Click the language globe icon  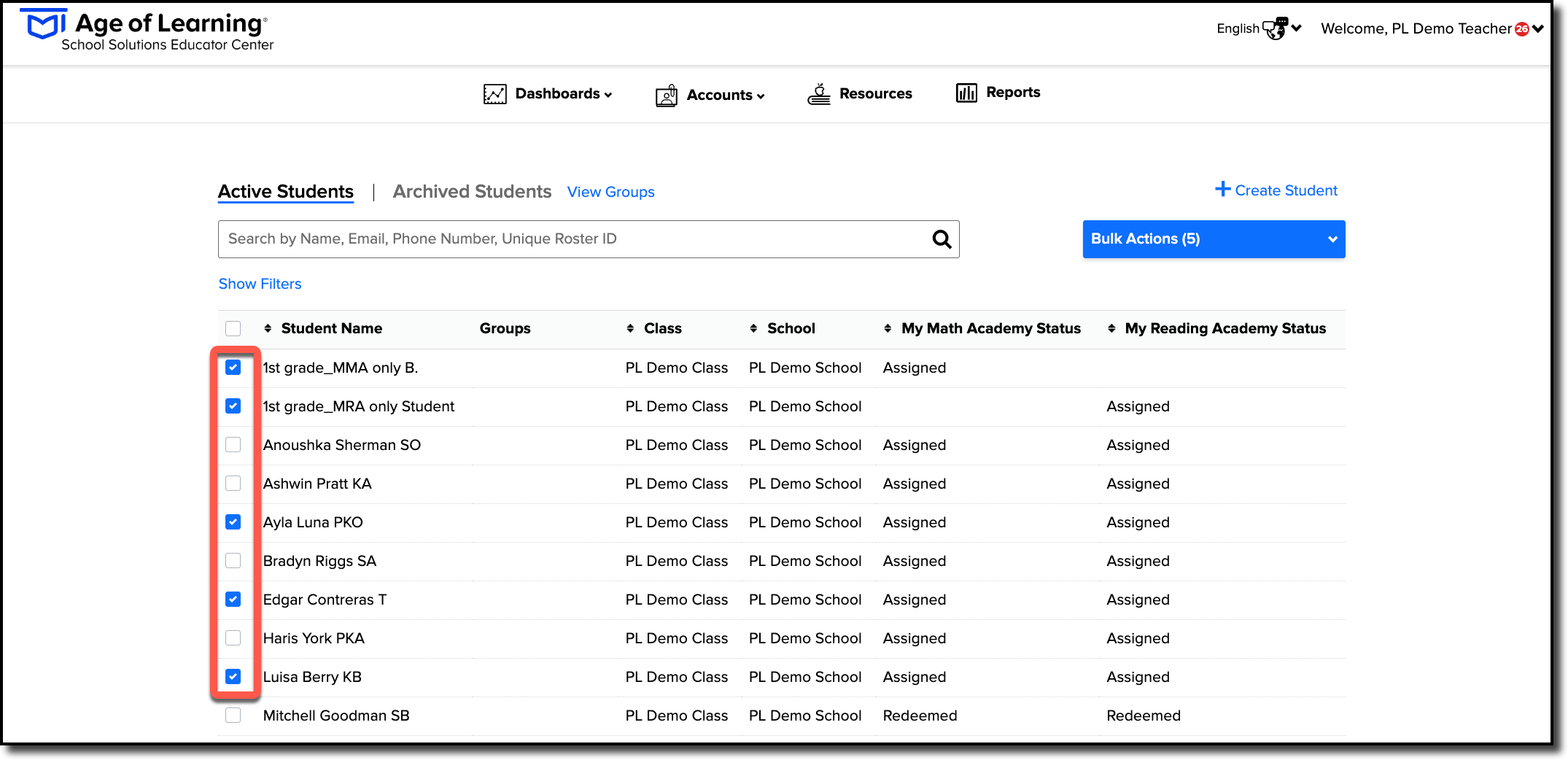[1275, 28]
